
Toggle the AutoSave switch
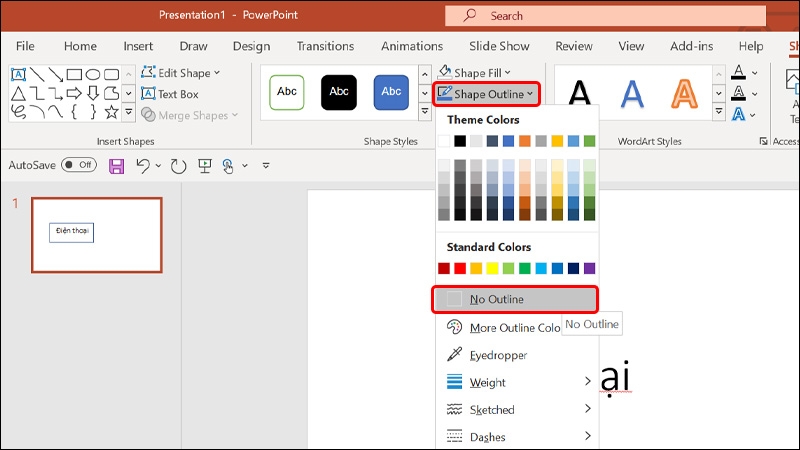[x=79, y=165]
